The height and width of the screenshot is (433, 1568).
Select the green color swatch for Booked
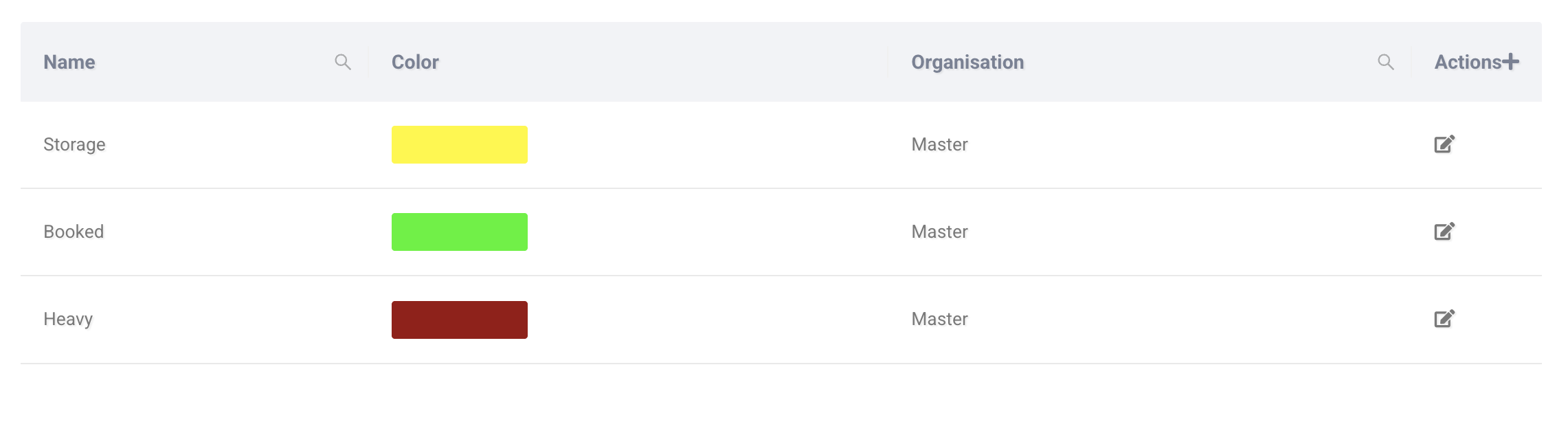(x=459, y=232)
